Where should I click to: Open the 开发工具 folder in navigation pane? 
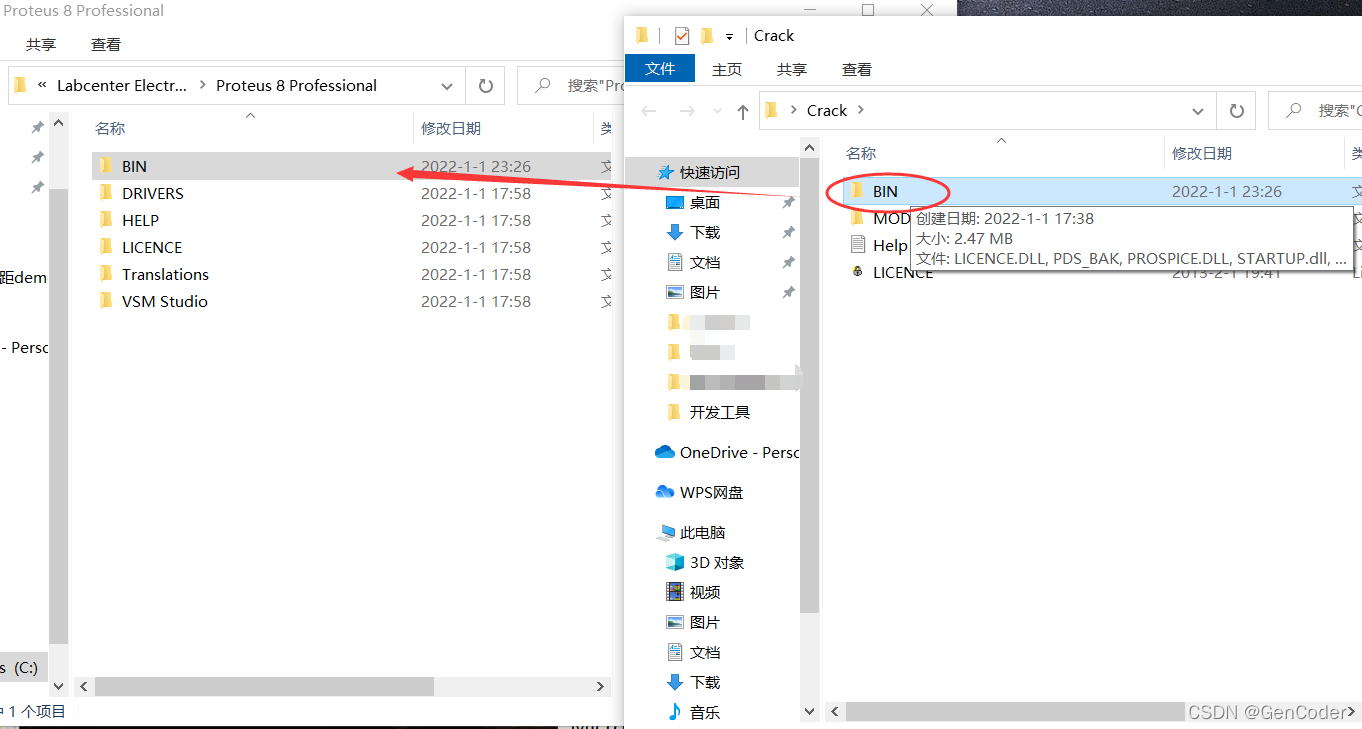(719, 412)
